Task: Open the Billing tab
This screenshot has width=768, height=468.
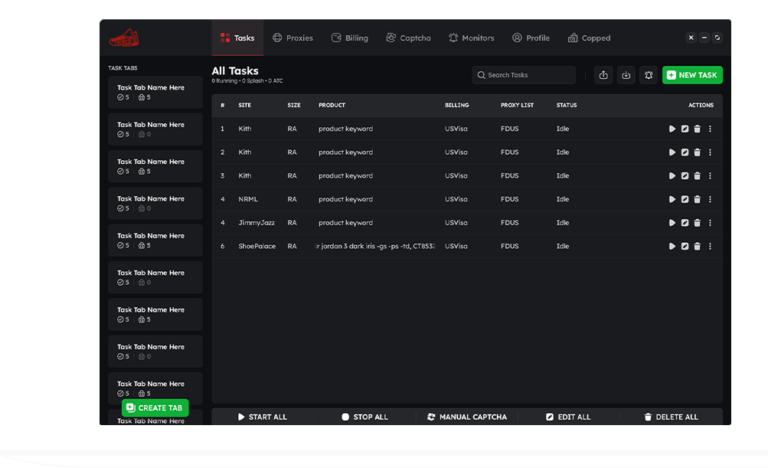Action: tap(349, 38)
